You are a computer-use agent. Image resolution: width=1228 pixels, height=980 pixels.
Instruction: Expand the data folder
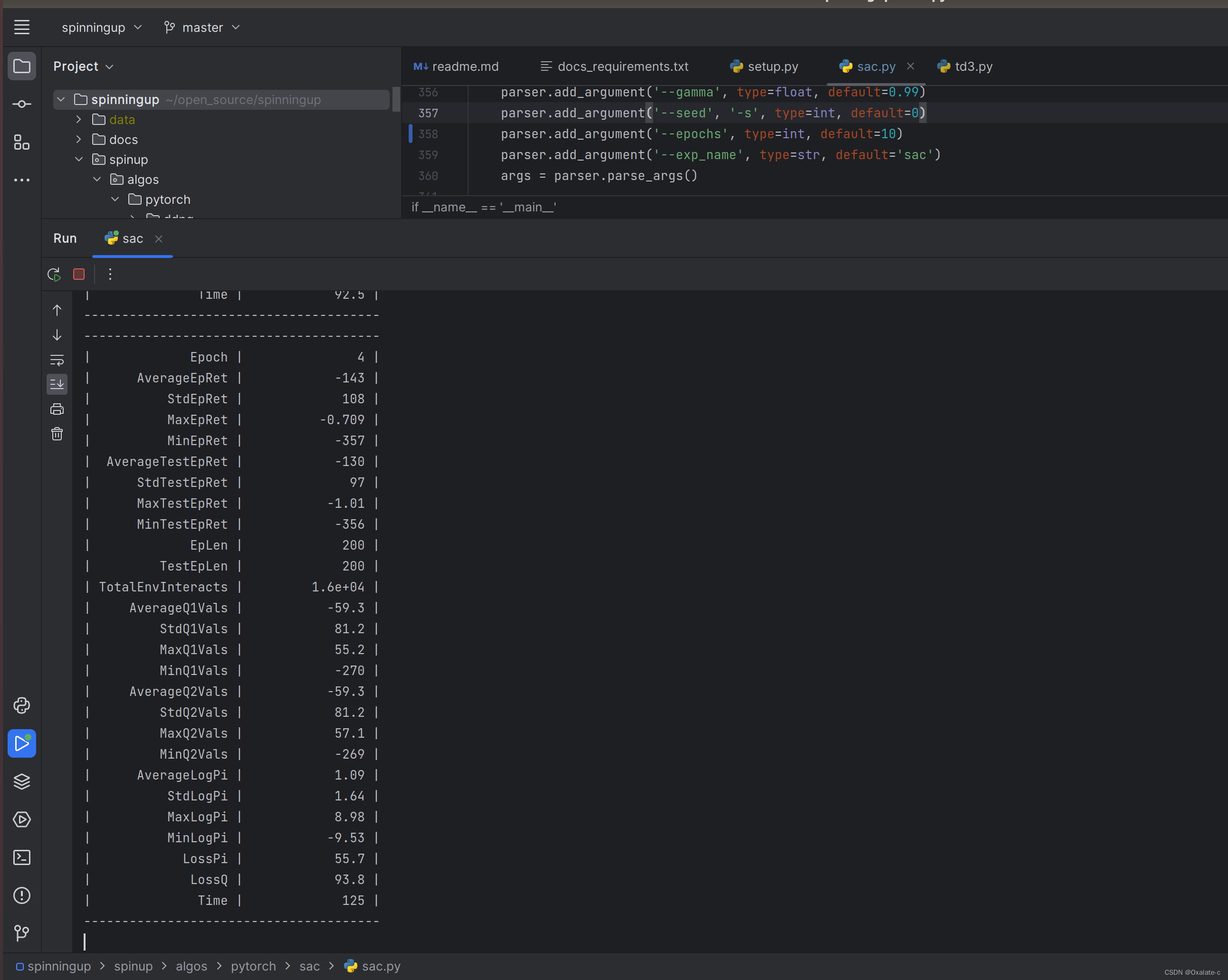coord(78,120)
